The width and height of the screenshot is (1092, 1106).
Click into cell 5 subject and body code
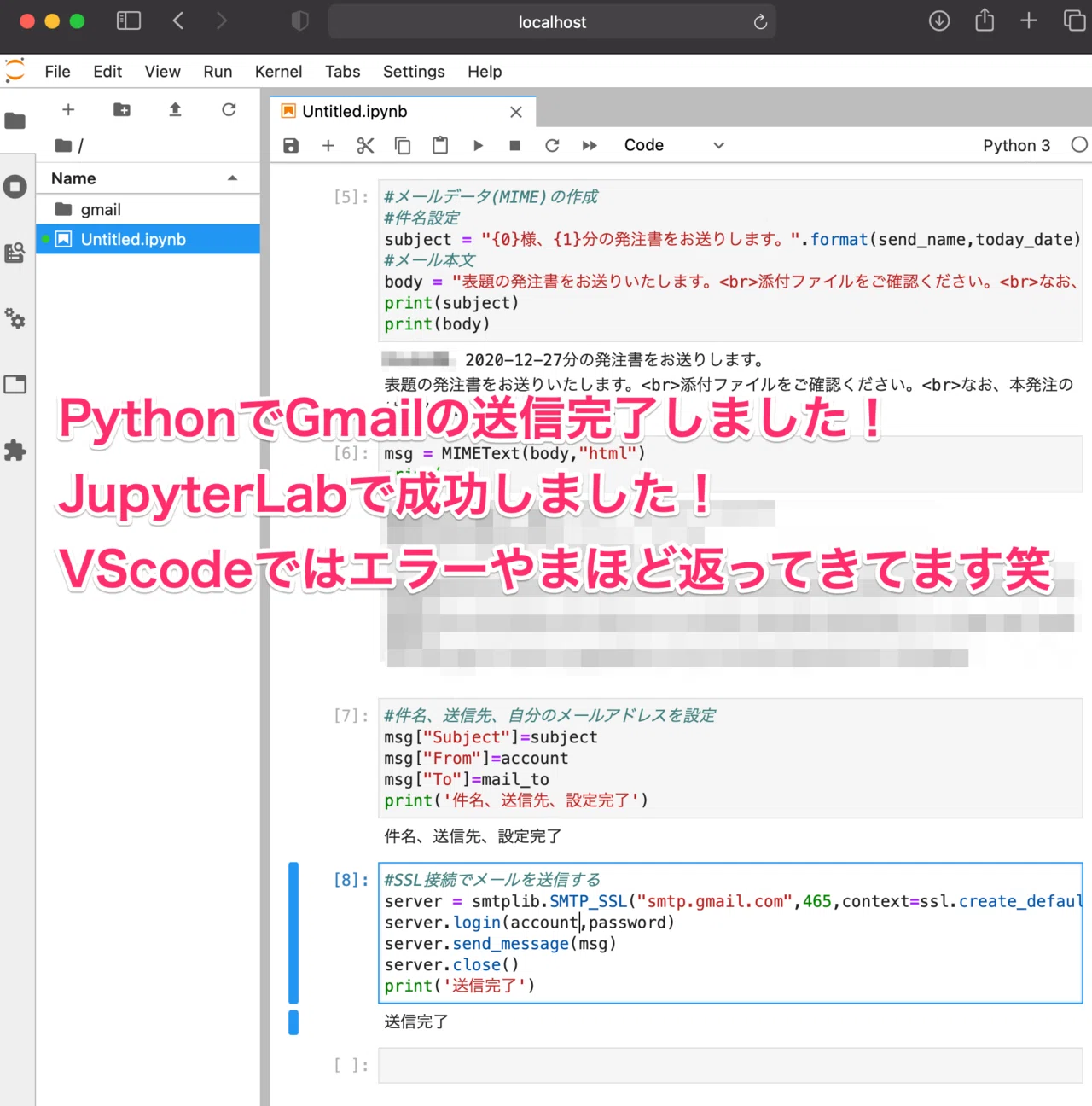point(730,261)
